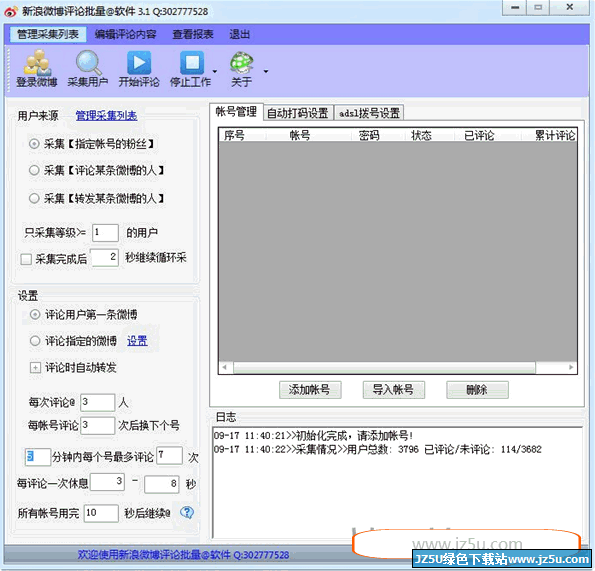Select 采集【指定帐号的粉丝】 radio option

[x=34, y=144]
